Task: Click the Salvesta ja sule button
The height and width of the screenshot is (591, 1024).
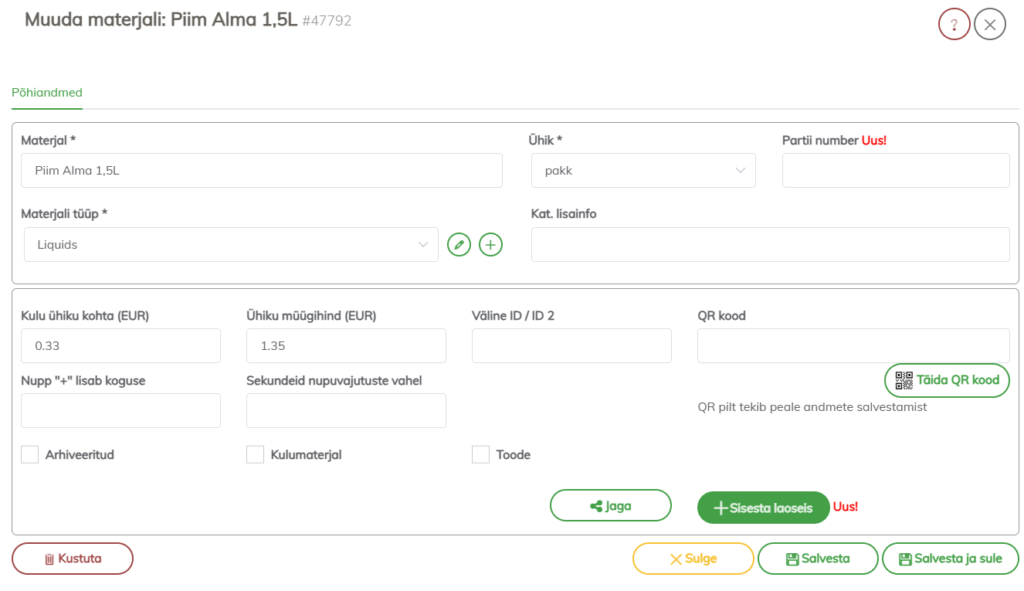Action: point(949,559)
